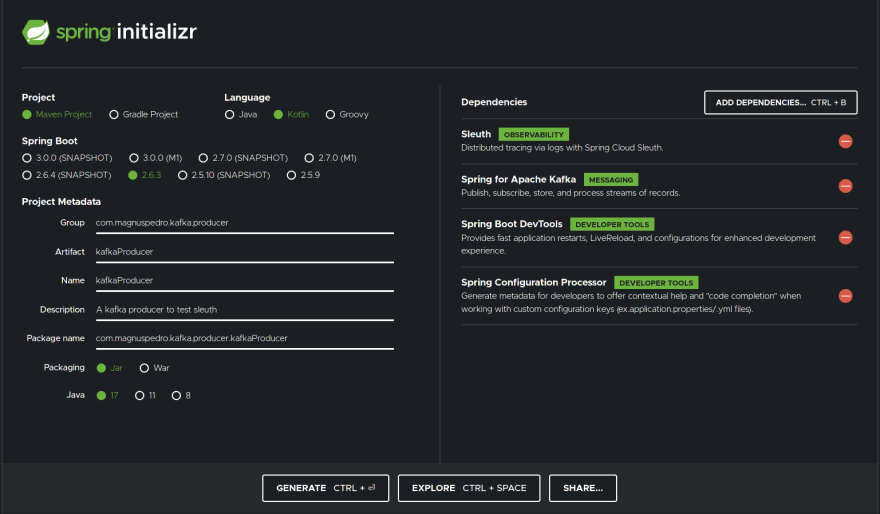Image resolution: width=880 pixels, height=514 pixels.
Task: Select Spring Boot 3.0.0 (M1)
Action: 155,158
